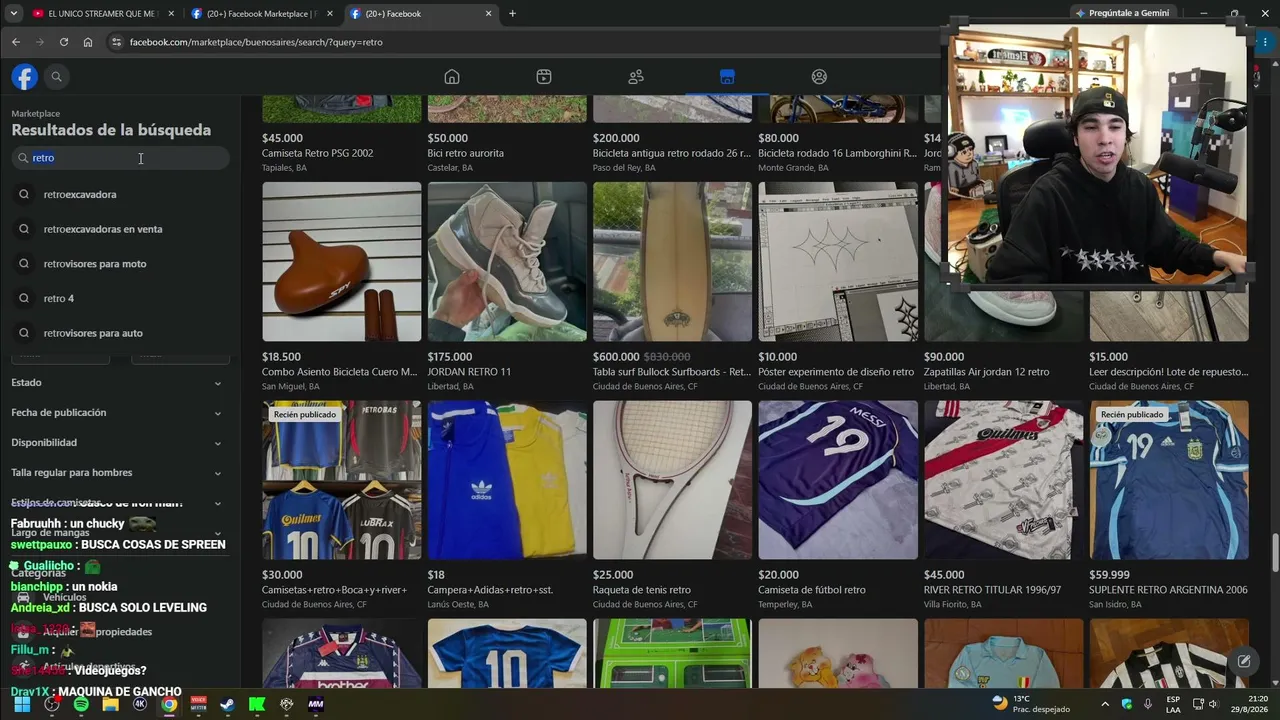Open the Groups icon in top navigation
Screen dimensions: 1280x720
(819, 77)
